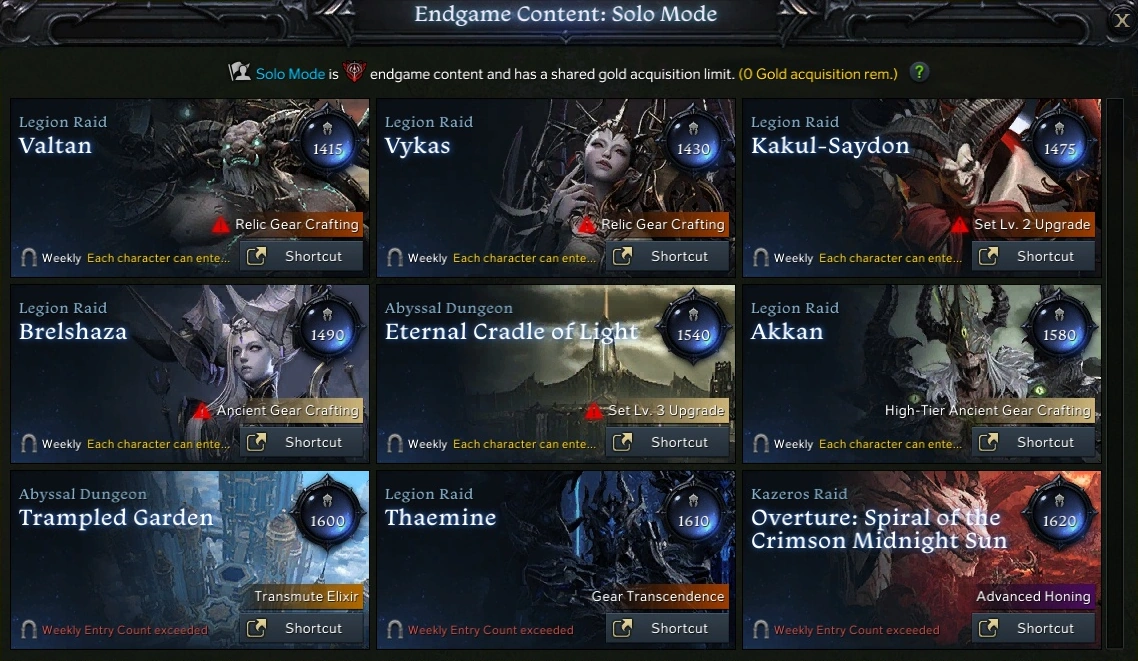Click the green question mark help icon

click(919, 73)
